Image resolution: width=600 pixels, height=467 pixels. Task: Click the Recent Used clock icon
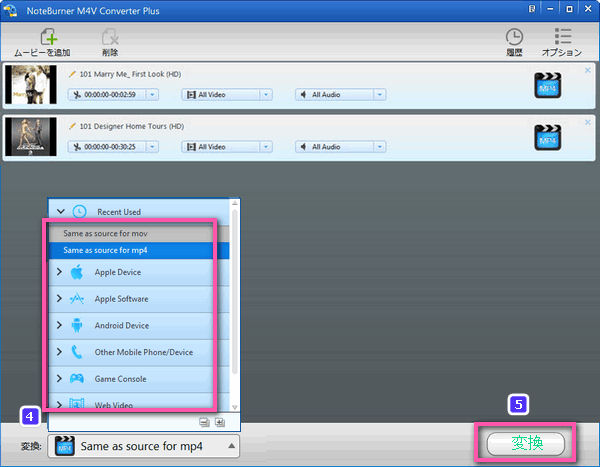(x=79, y=211)
